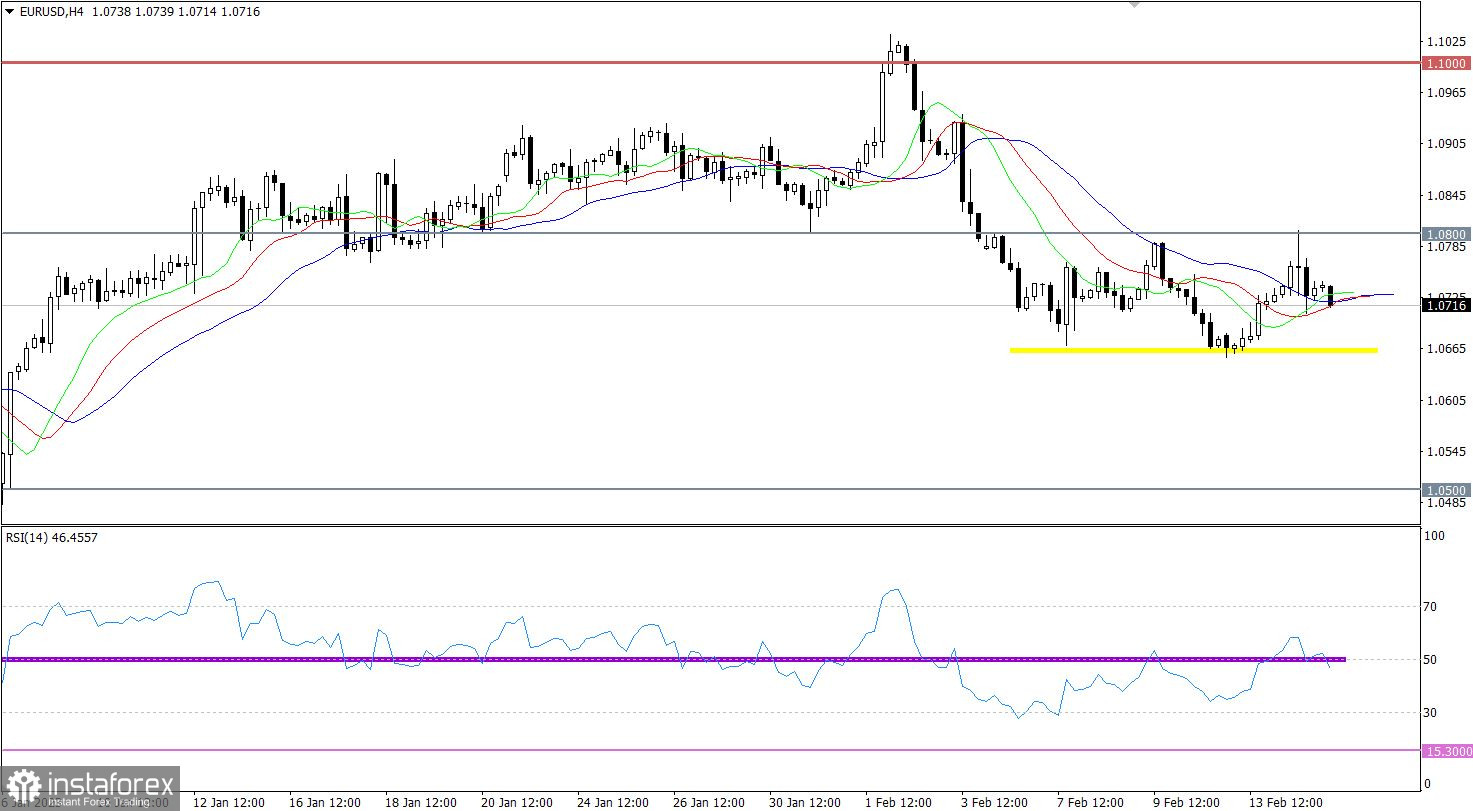This screenshot has height=811, width=1473.
Task: Select the red horizontal line at 1.1000
Action: (710, 62)
